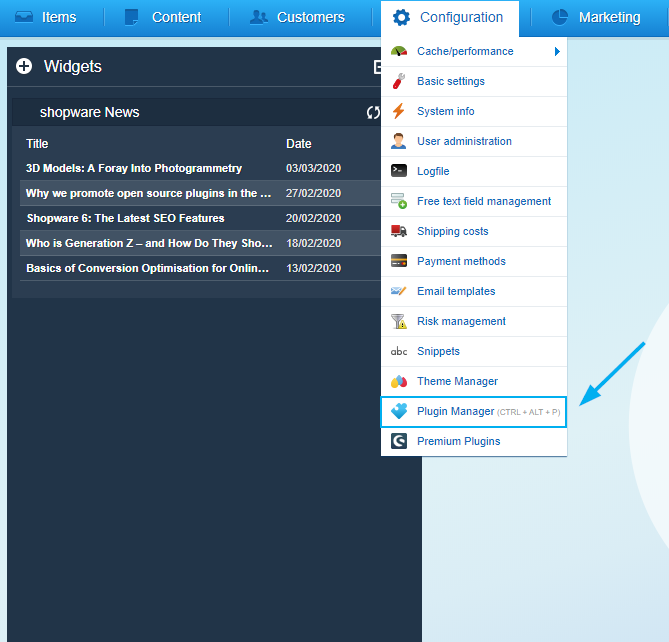Open news '3D Models: A Foray Into Photogrammetry'
The height and width of the screenshot is (642, 669).
pos(134,168)
